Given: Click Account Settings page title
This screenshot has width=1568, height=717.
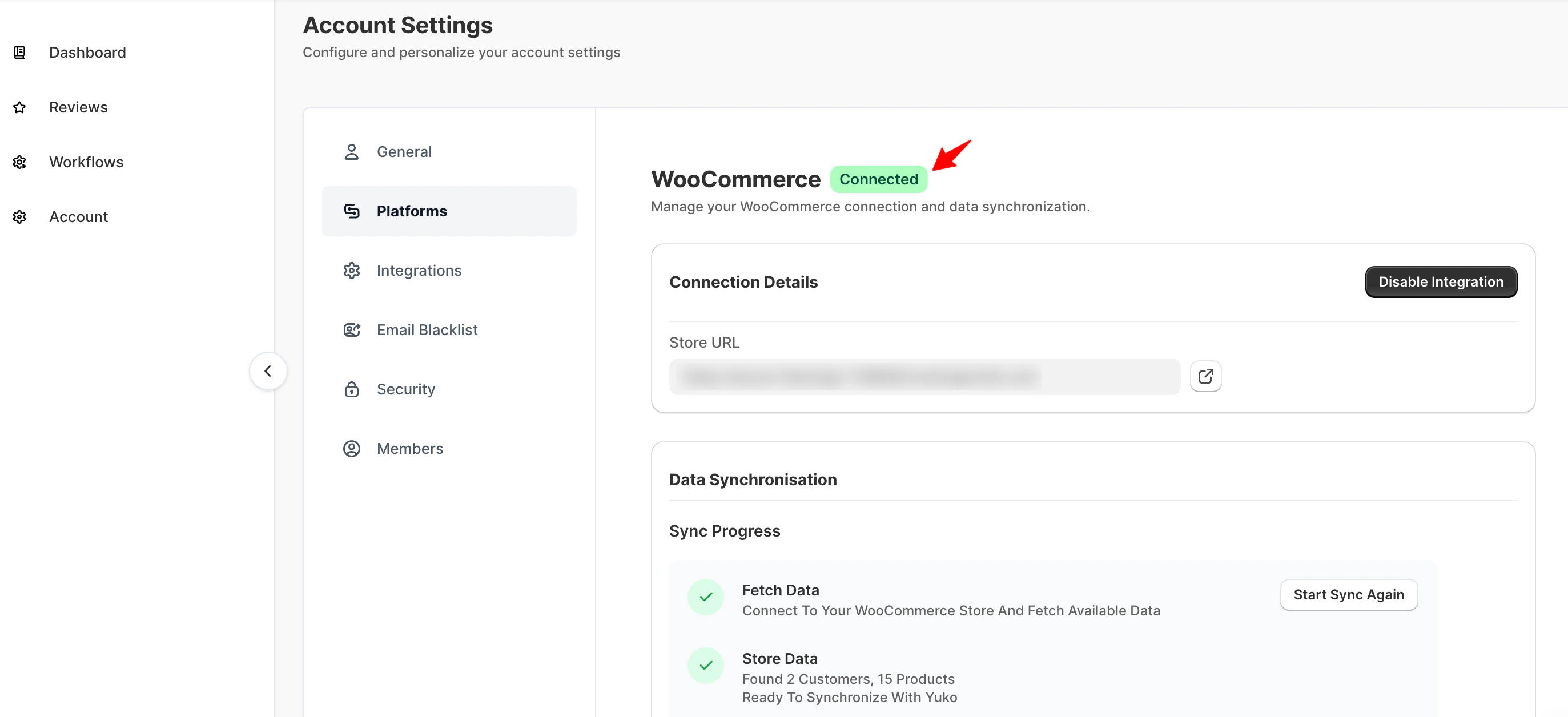Looking at the screenshot, I should click(x=398, y=25).
